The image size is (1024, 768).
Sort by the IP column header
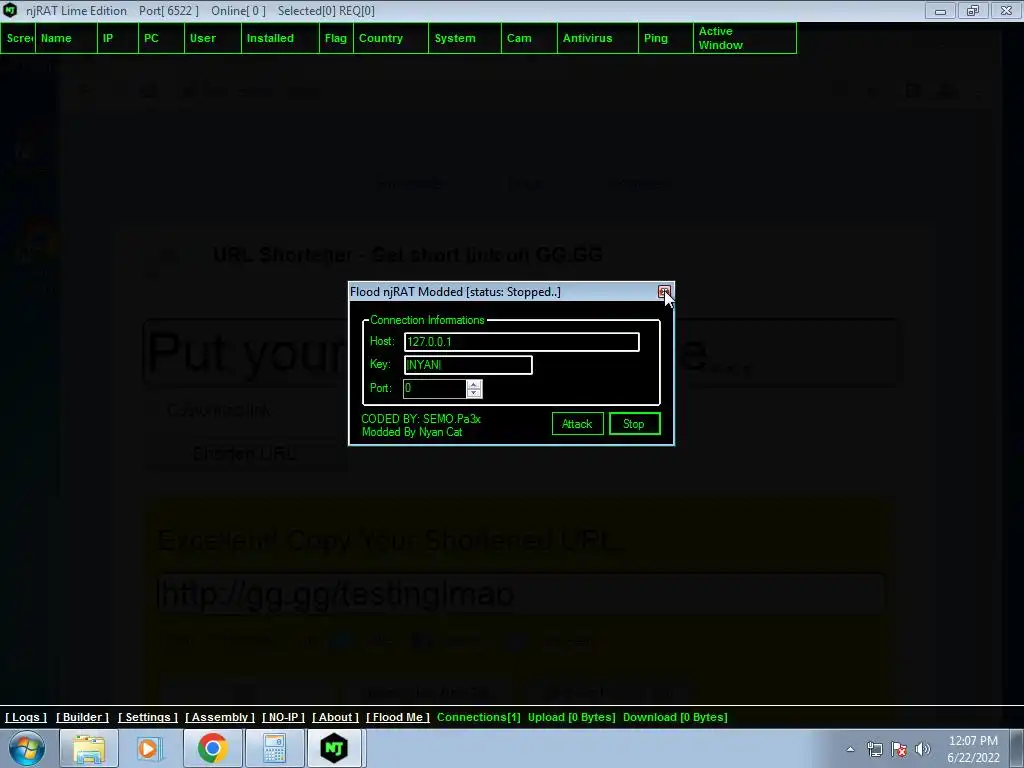pos(118,38)
